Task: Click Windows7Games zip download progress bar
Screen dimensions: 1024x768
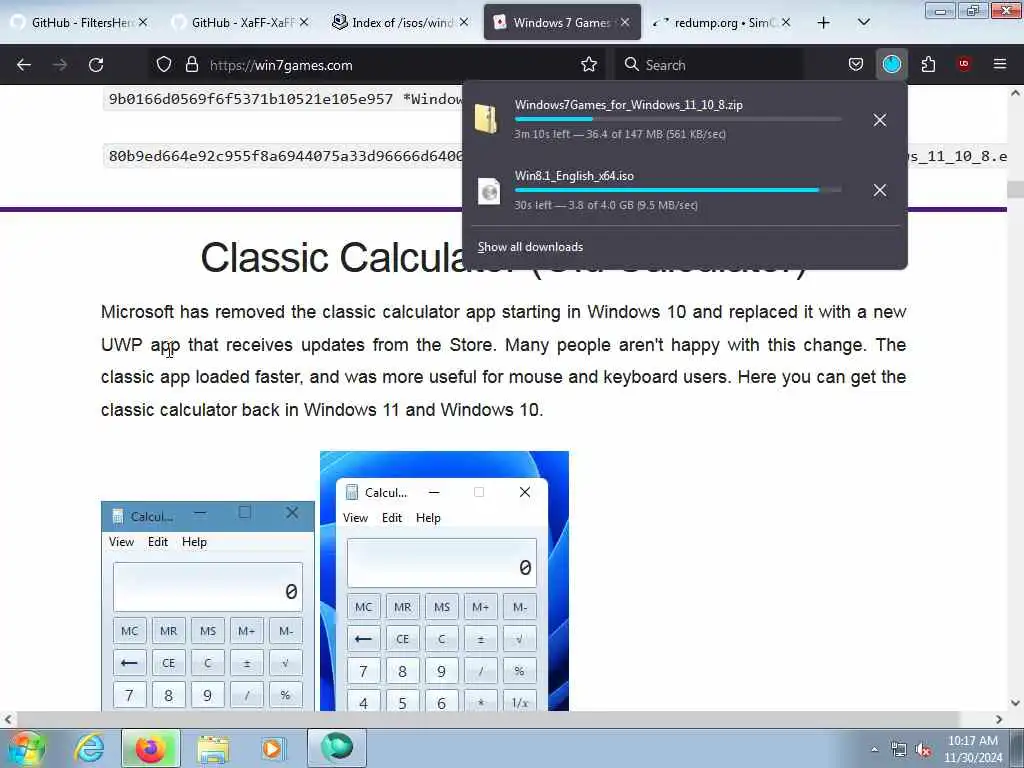Action: tap(677, 120)
